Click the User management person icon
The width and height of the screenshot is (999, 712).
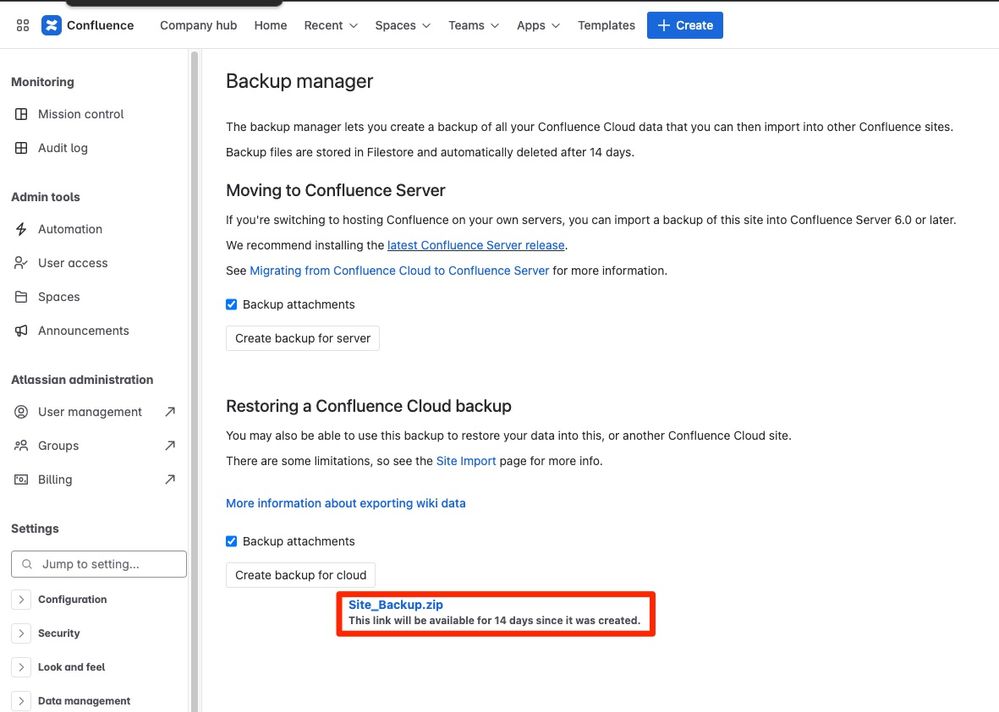(21, 412)
